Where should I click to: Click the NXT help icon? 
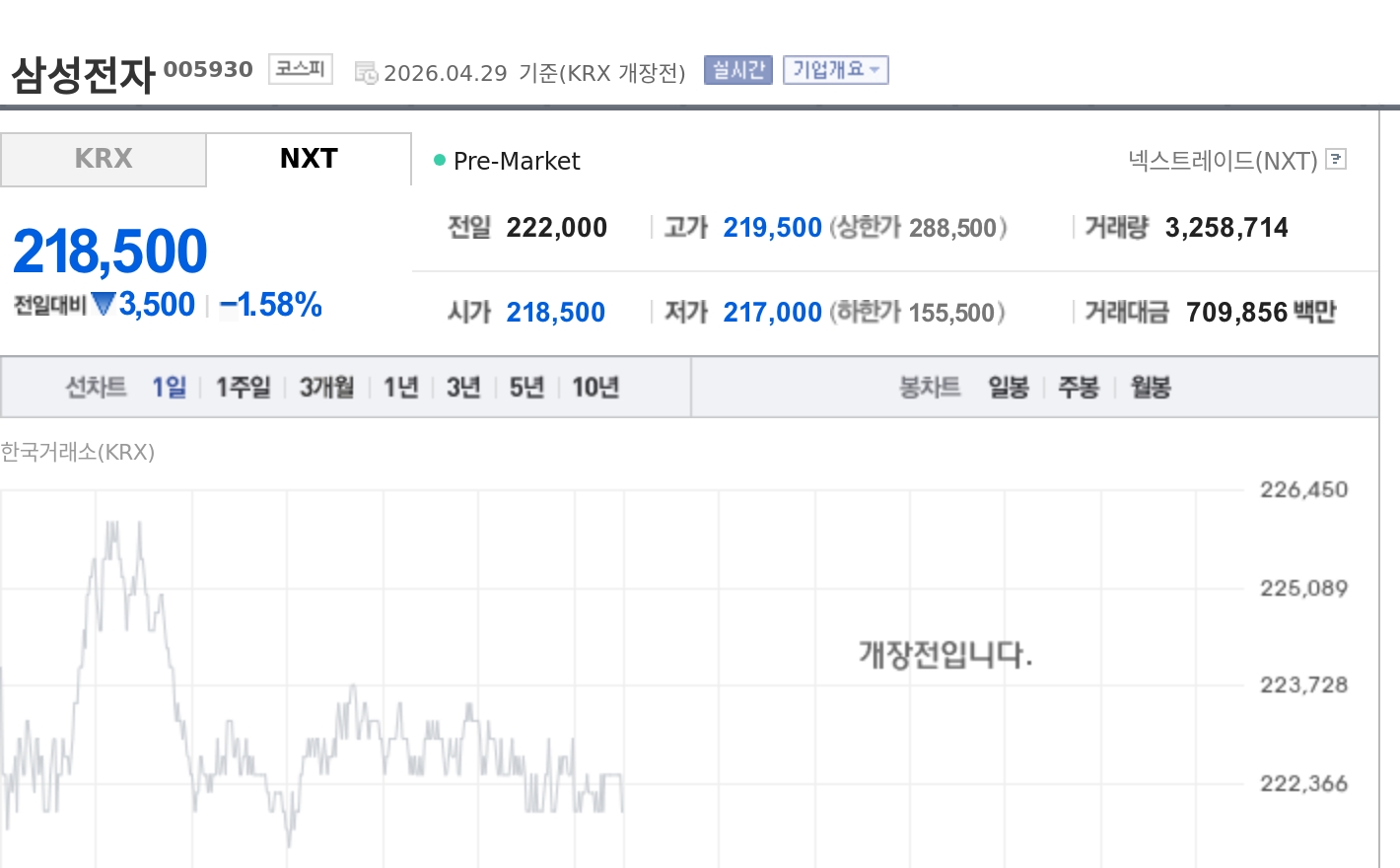[1336, 159]
